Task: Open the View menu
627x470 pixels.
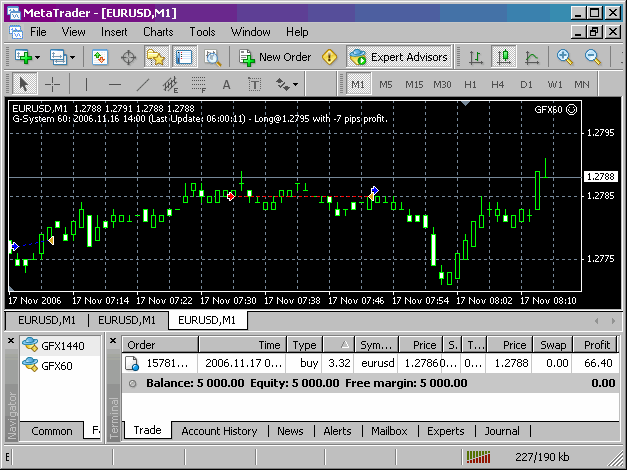Action: [x=73, y=32]
